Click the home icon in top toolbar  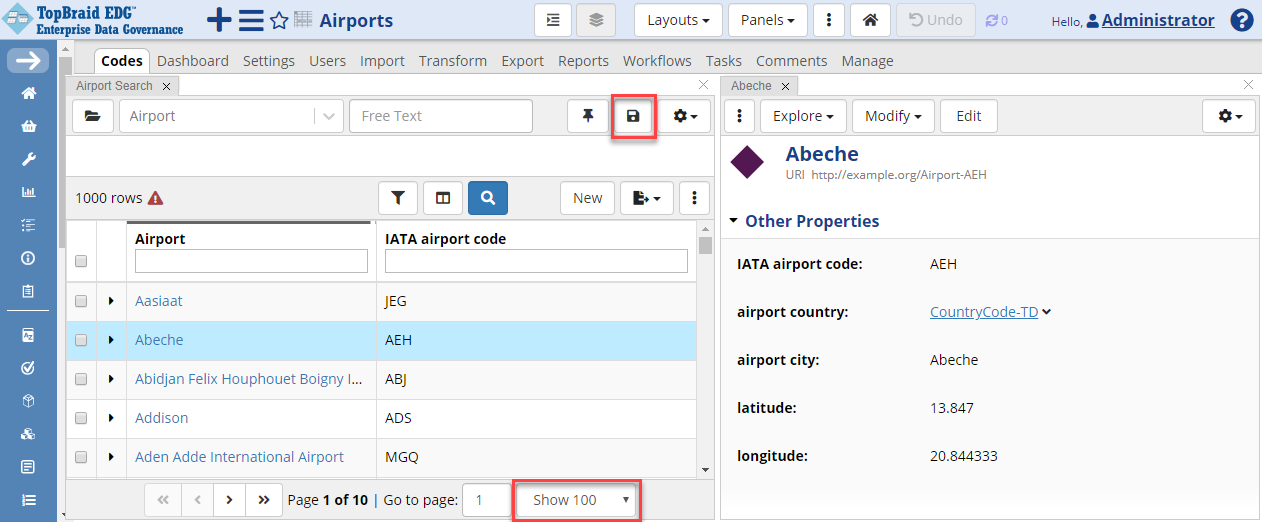[871, 20]
